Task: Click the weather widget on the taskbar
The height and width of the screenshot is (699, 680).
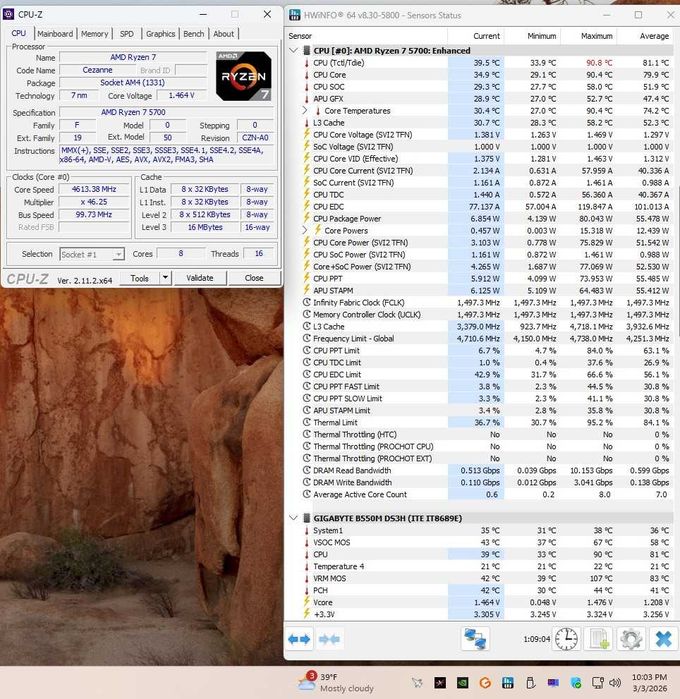Action: [x=336, y=682]
